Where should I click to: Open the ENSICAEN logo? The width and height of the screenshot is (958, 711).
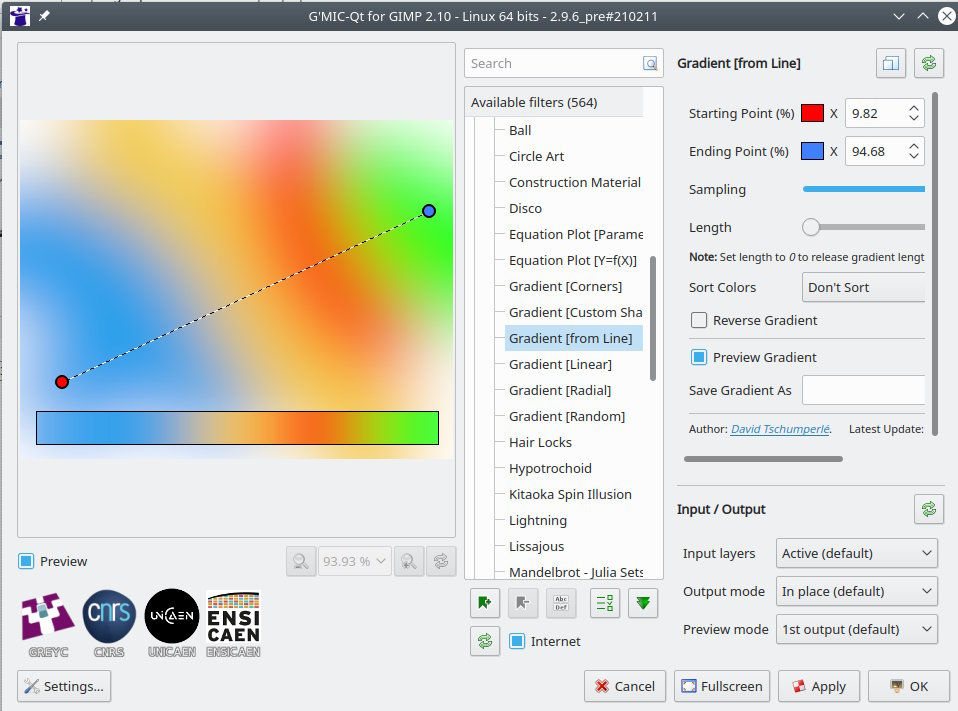(233, 624)
